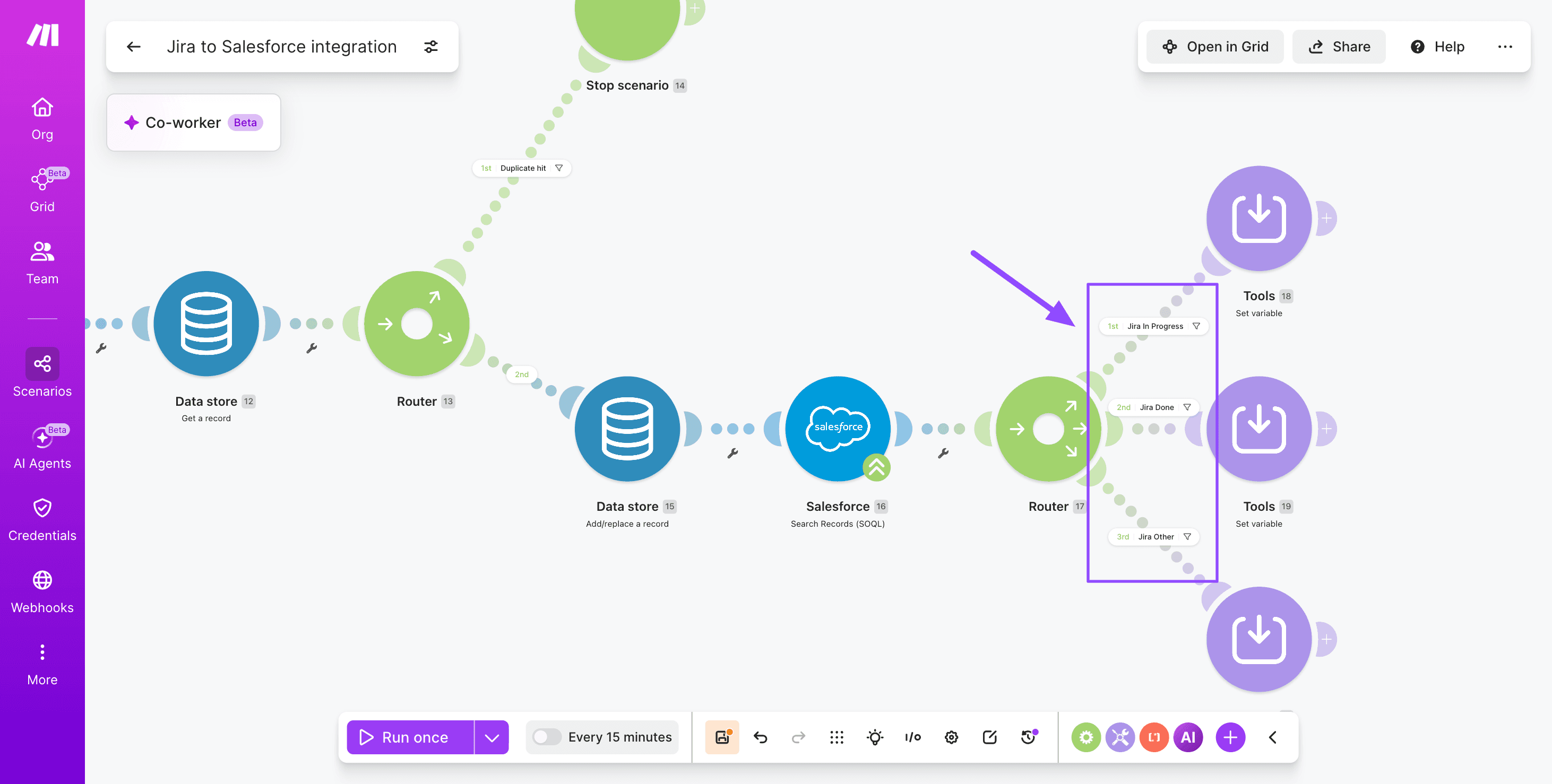
Task: Select the unlabeled Tools module below Jira Other
Action: 1258,639
